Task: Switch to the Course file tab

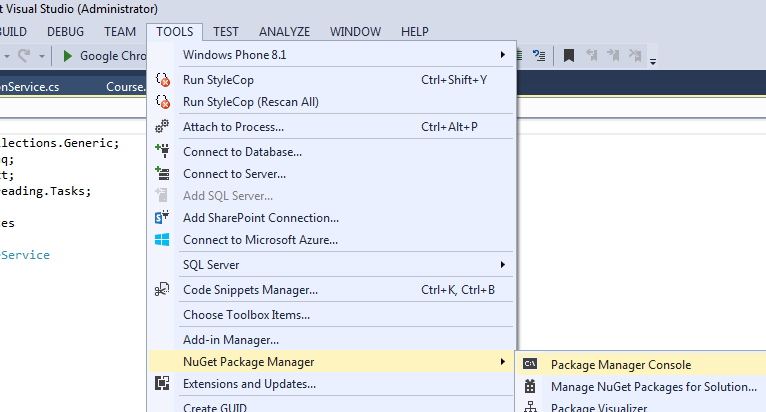Action: [126, 86]
